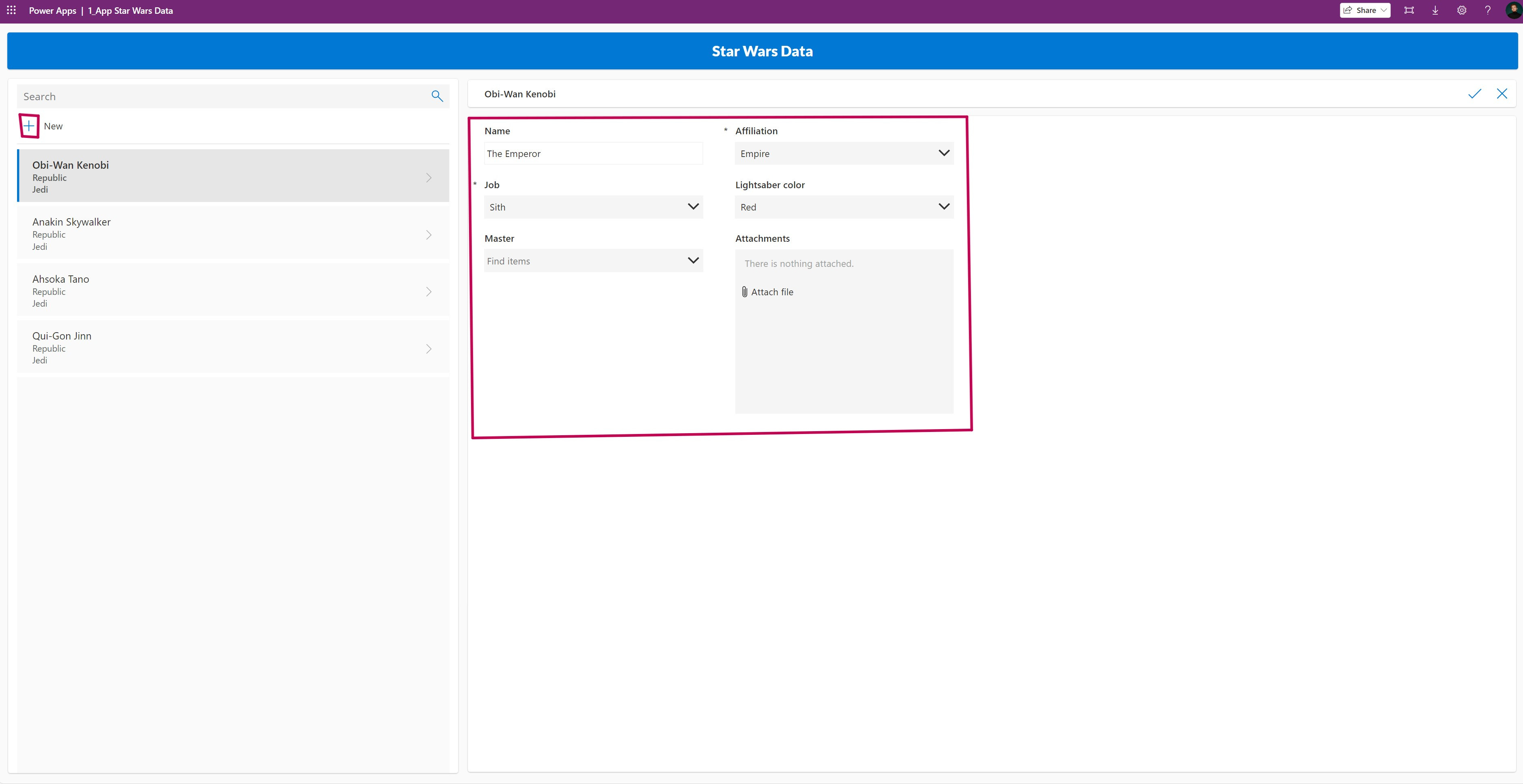
Task: Select the Qui-Gon Jinn list entry
Action: coord(225,348)
